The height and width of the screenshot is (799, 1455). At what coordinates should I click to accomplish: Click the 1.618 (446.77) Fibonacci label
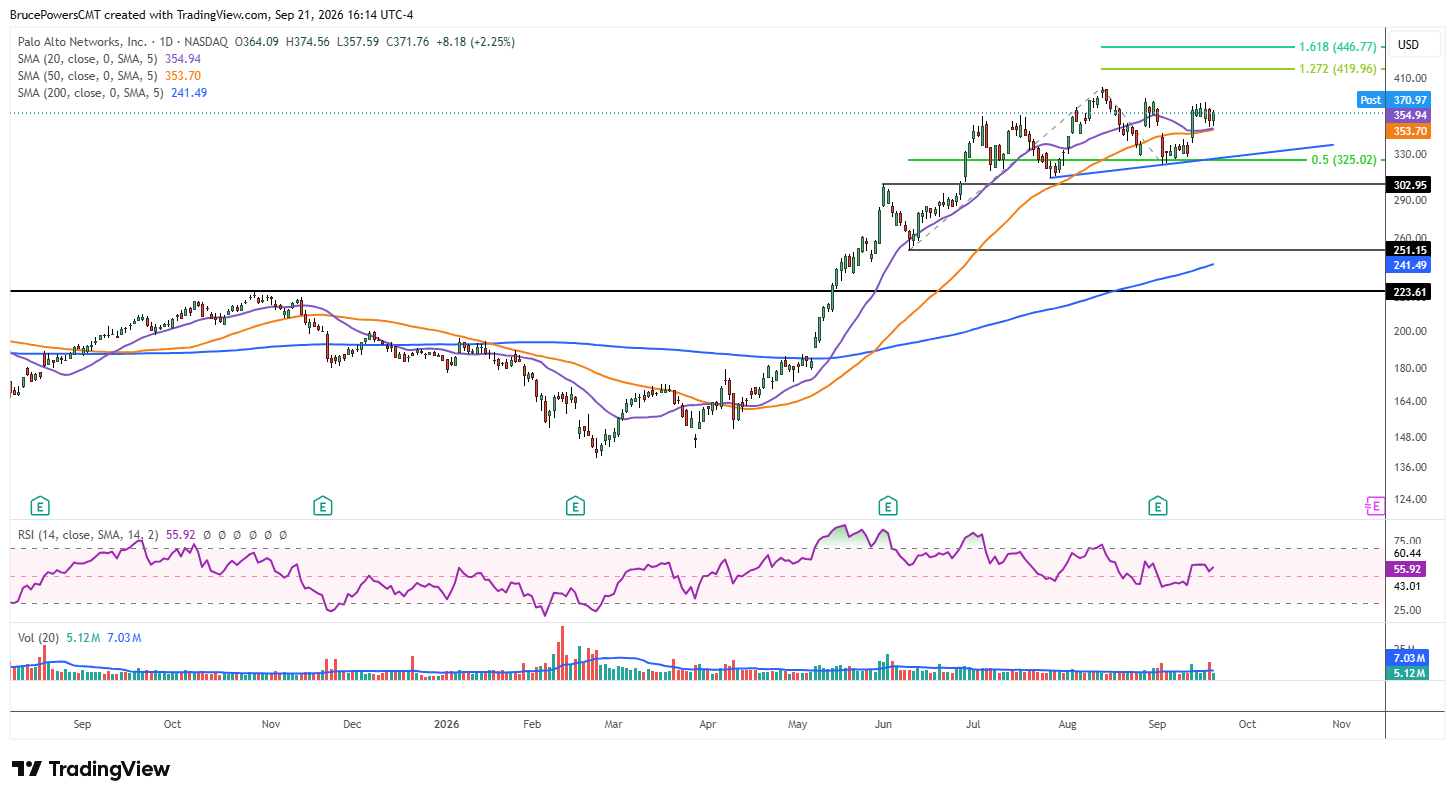1337,47
